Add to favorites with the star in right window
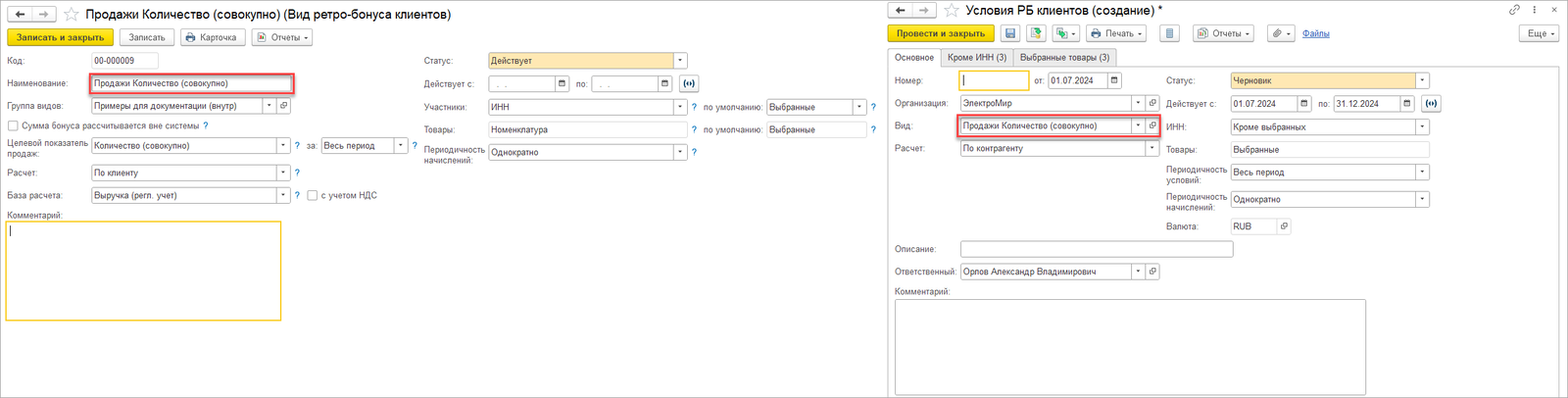Screen dimensions: 1568x398 point(952,11)
